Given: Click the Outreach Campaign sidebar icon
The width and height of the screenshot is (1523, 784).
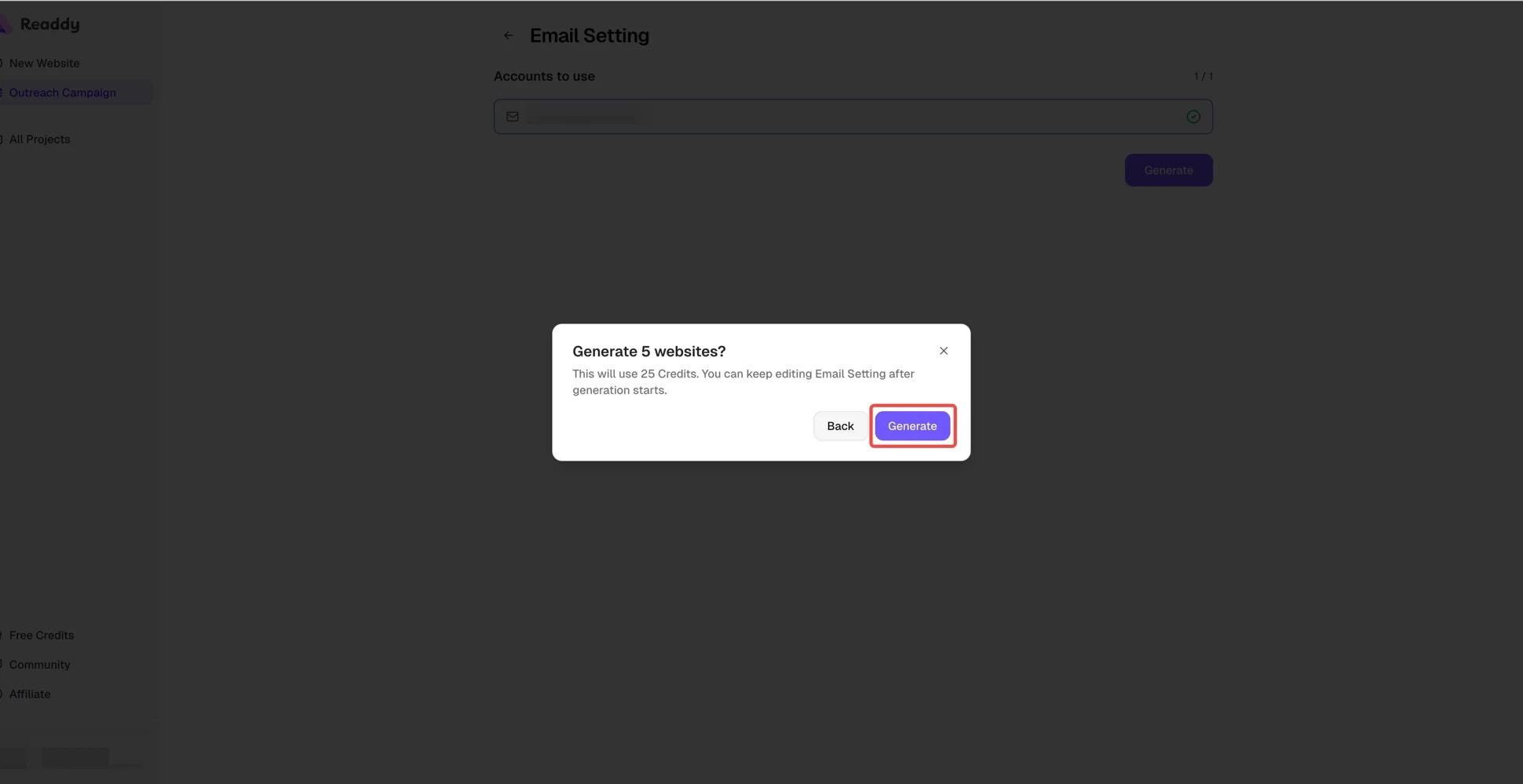Looking at the screenshot, I should tap(2, 93).
